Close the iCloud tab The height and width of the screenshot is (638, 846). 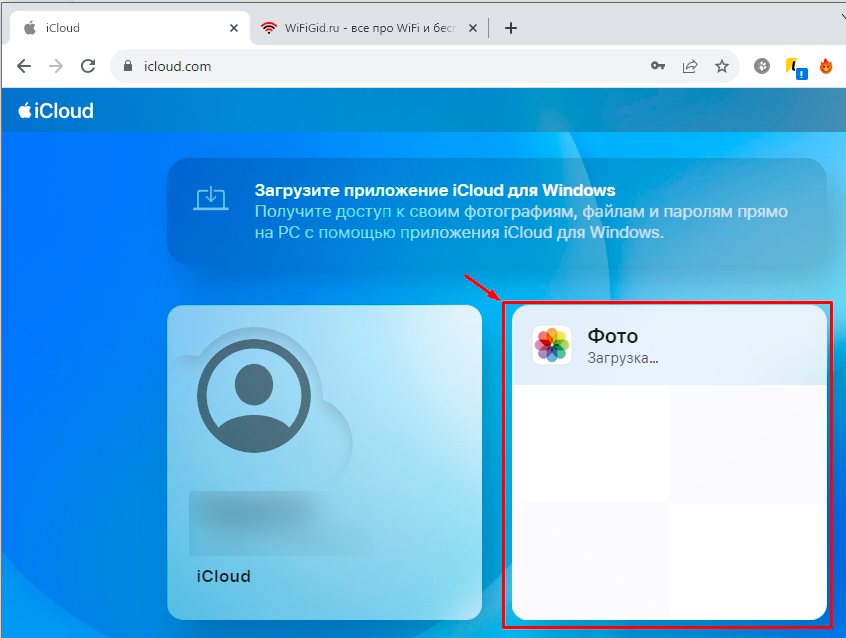(234, 28)
